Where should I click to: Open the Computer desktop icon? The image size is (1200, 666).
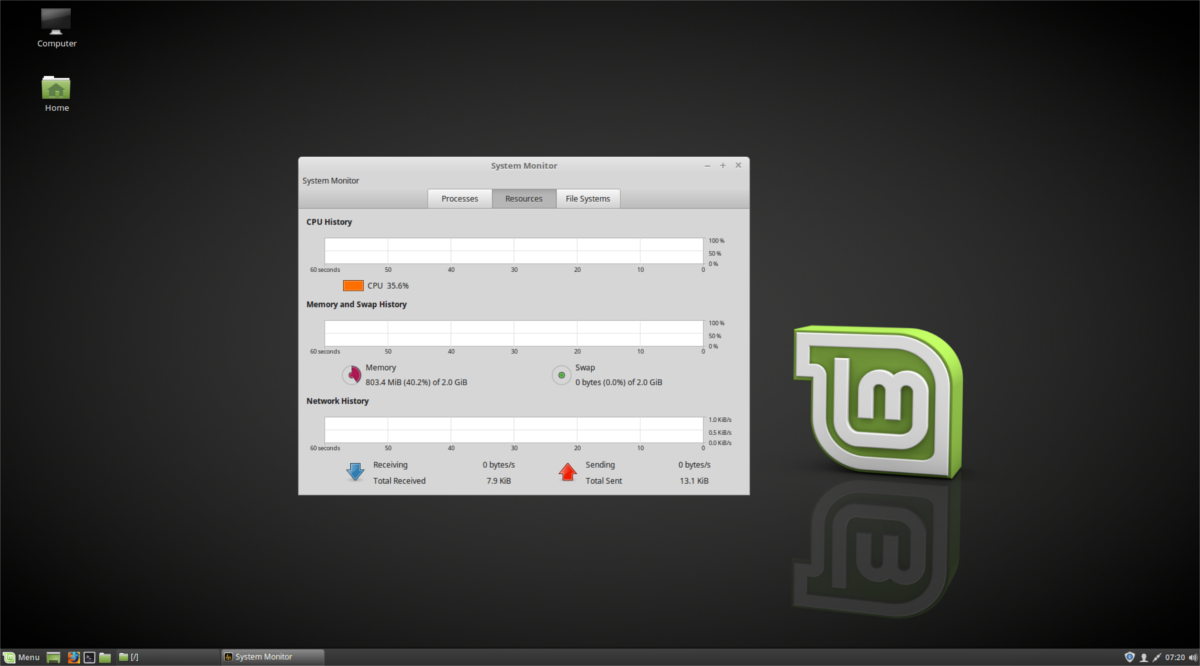57,27
